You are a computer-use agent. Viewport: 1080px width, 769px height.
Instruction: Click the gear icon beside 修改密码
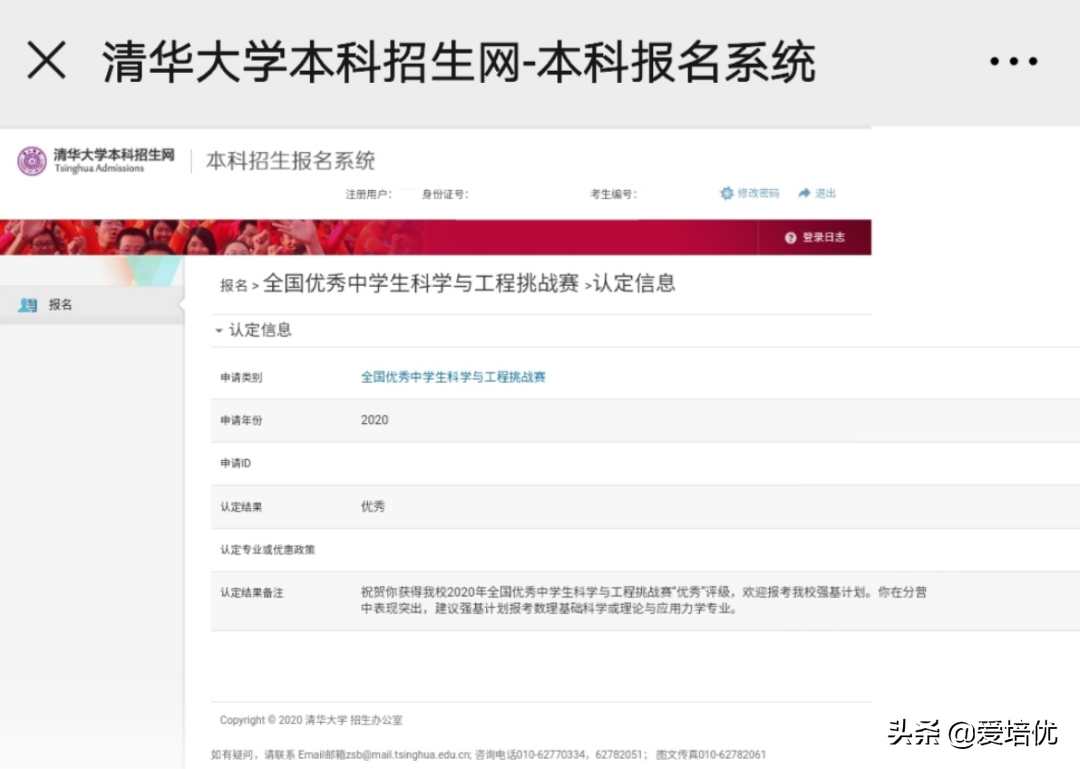coord(727,193)
